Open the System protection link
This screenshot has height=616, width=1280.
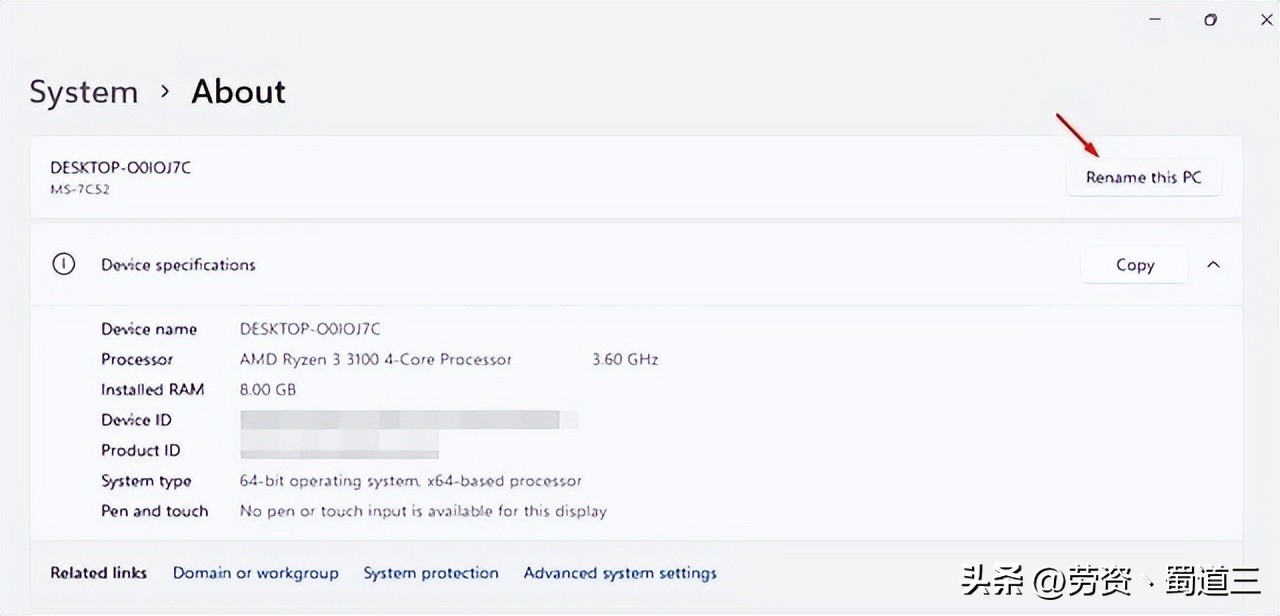(431, 572)
